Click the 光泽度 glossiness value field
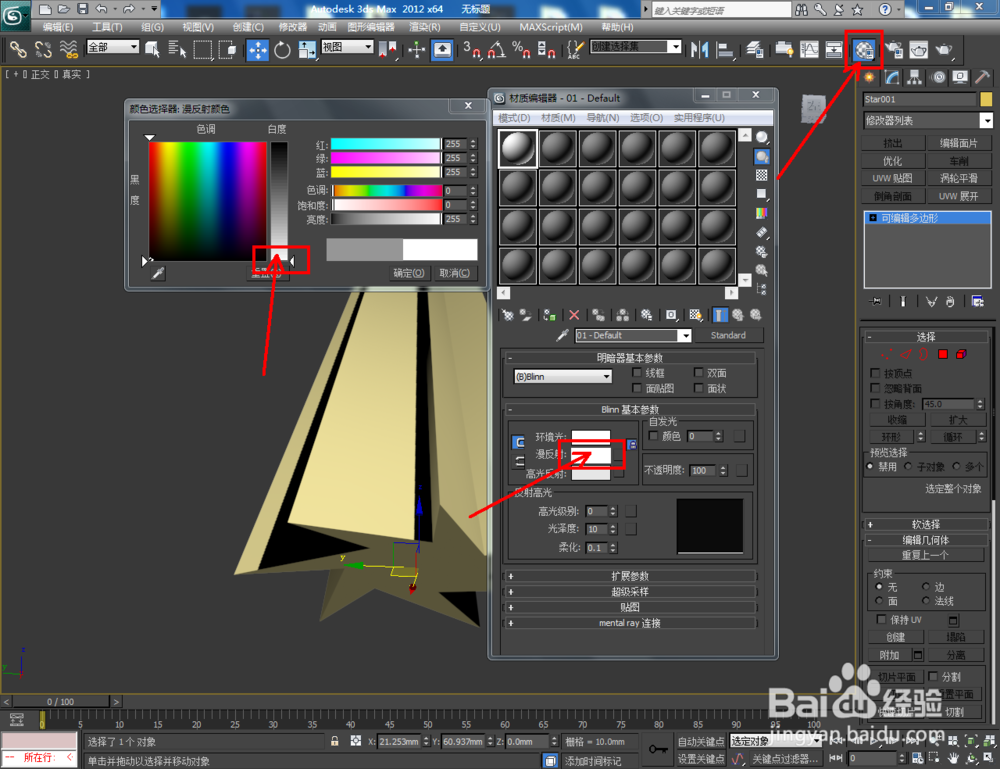This screenshot has height=769, width=1000. click(x=596, y=529)
